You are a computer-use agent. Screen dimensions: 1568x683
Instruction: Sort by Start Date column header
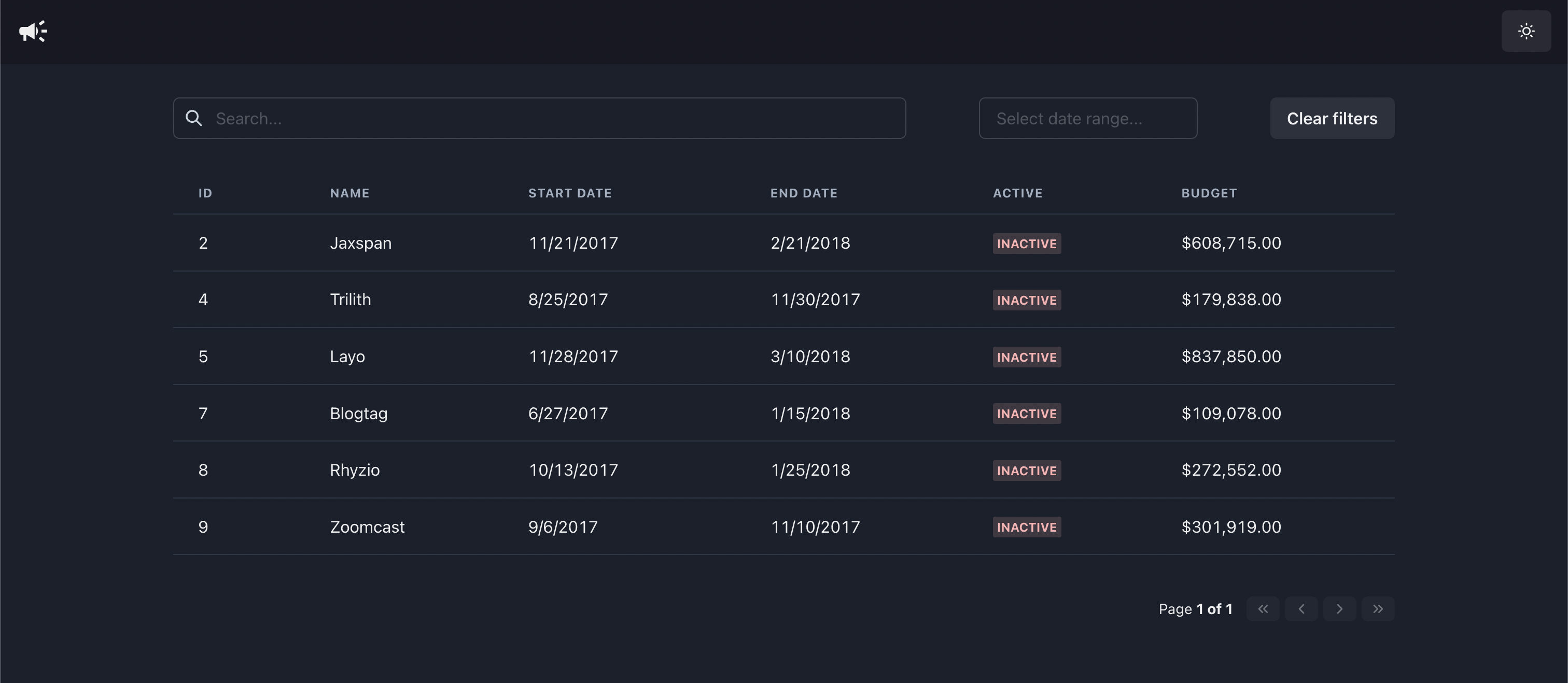[569, 193]
